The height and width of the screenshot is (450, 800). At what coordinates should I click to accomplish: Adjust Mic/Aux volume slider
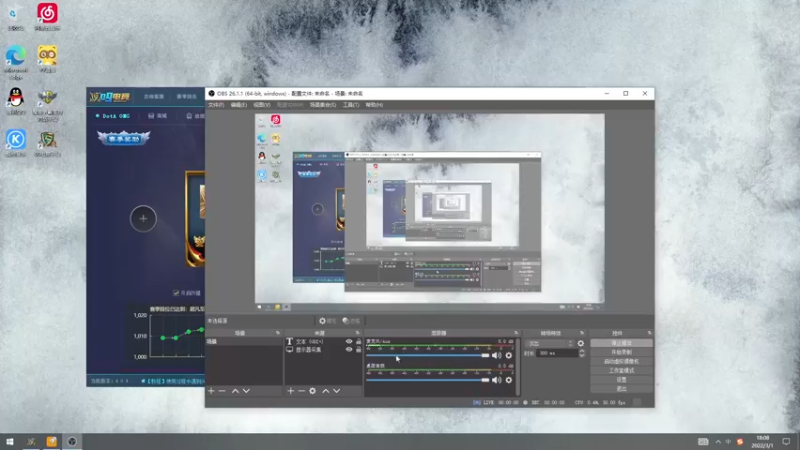click(428, 356)
